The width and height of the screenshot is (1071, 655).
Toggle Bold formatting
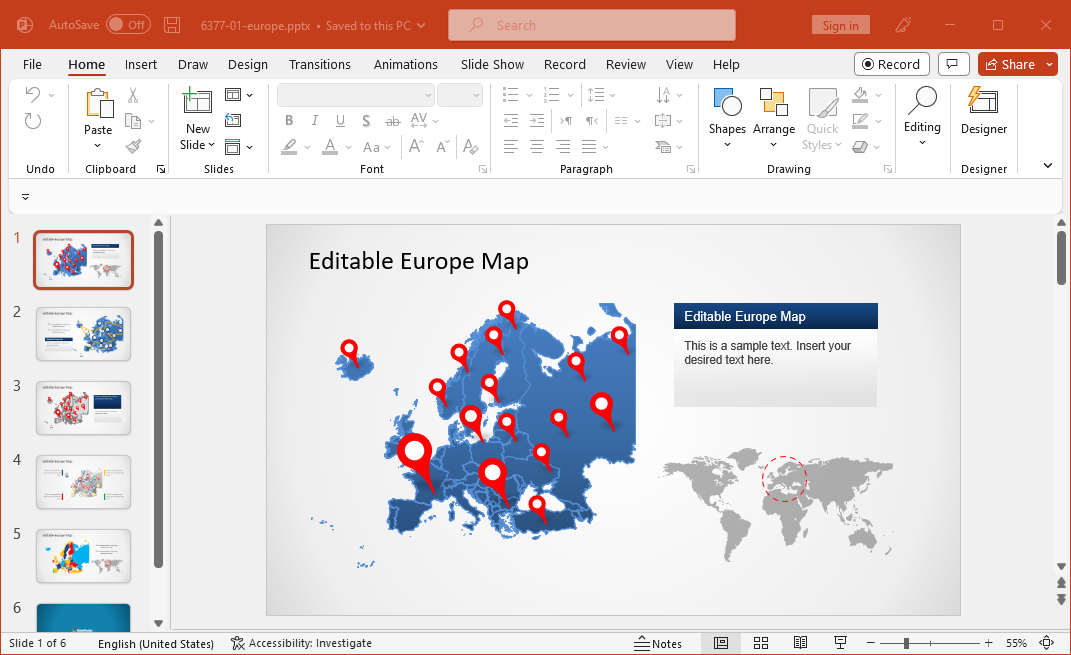pyautogui.click(x=289, y=121)
